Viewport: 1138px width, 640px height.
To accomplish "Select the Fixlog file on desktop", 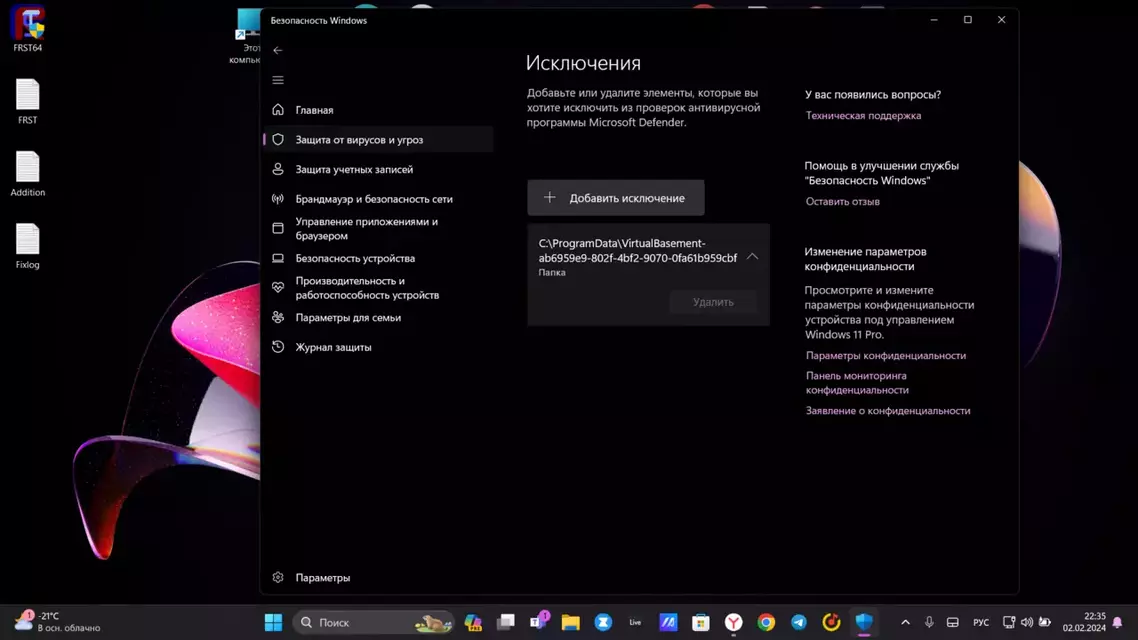I will [x=28, y=247].
